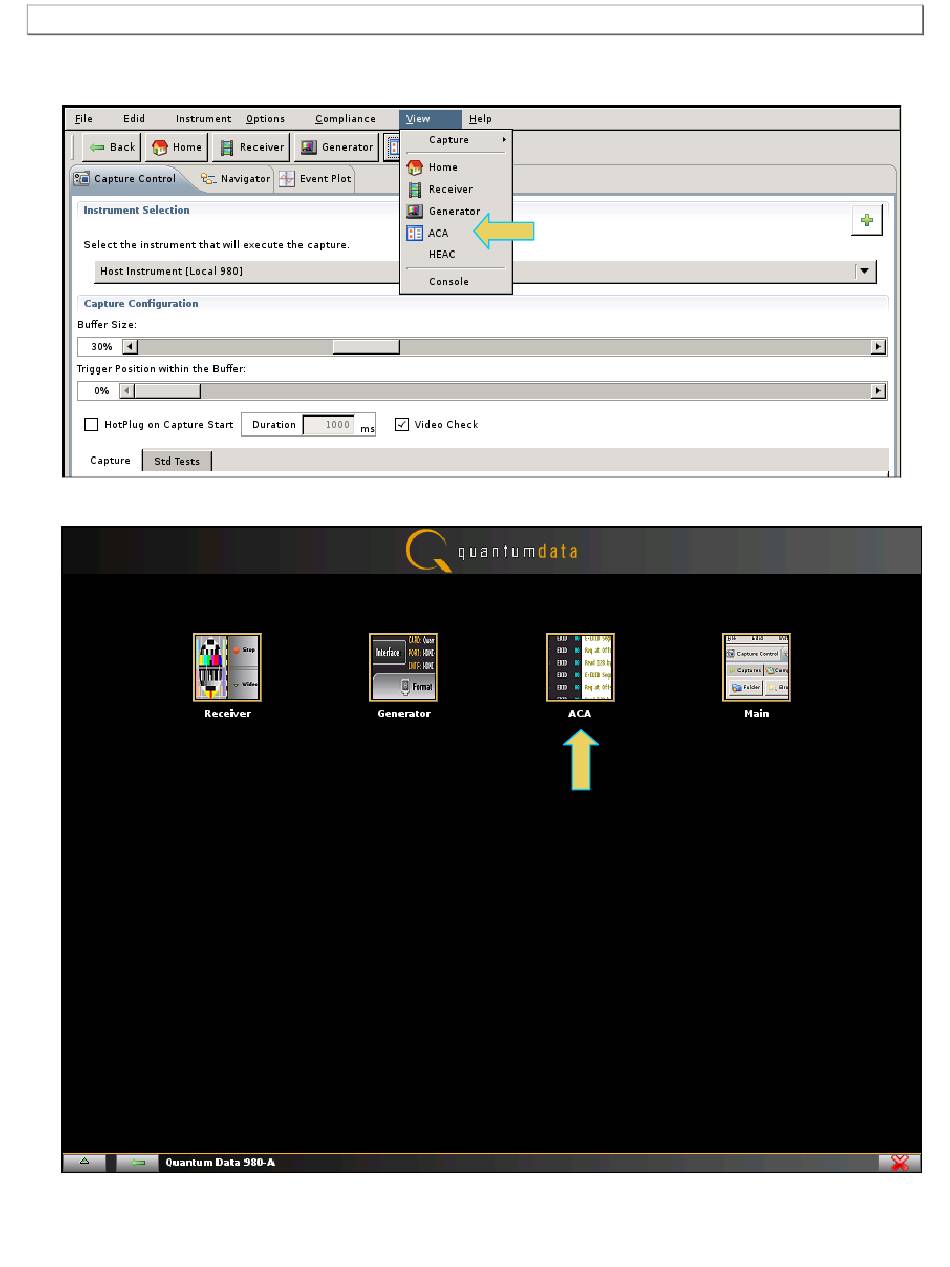Enable HotPlug on Capture Start checkbox
950x1267 pixels.
[x=92, y=425]
